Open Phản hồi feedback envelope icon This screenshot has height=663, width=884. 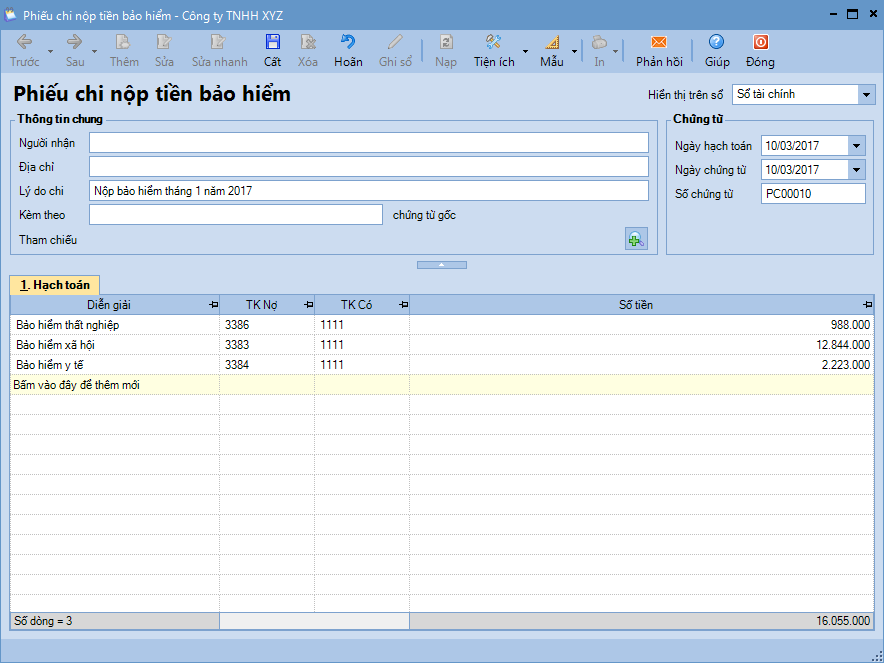tap(658, 42)
